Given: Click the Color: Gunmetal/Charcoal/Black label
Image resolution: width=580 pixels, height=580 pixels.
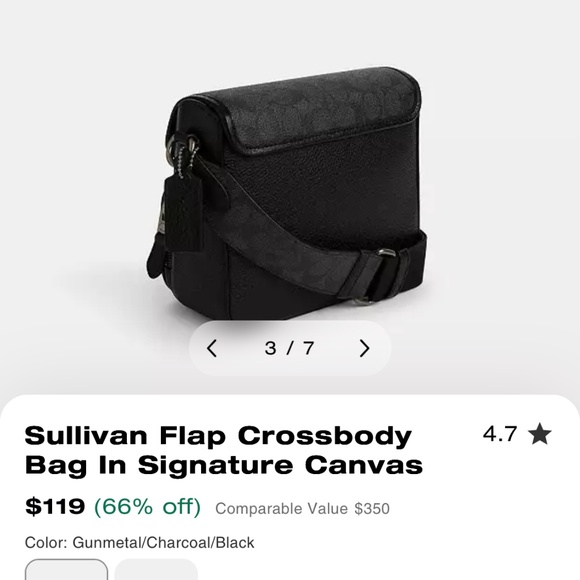Looking at the screenshot, I should point(139,543).
